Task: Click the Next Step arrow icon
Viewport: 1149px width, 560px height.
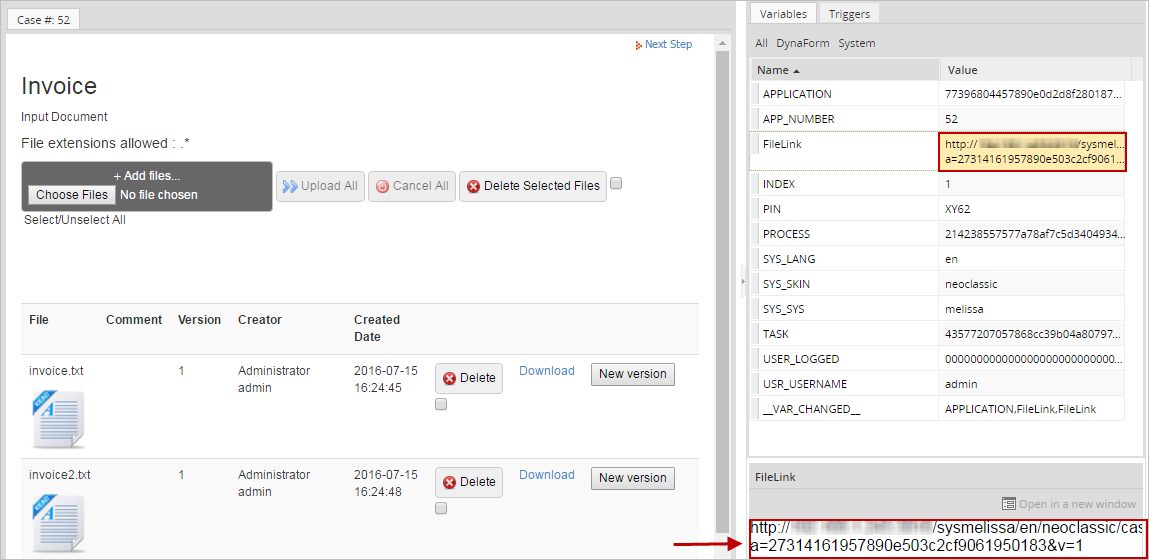Action: pyautogui.click(x=639, y=45)
